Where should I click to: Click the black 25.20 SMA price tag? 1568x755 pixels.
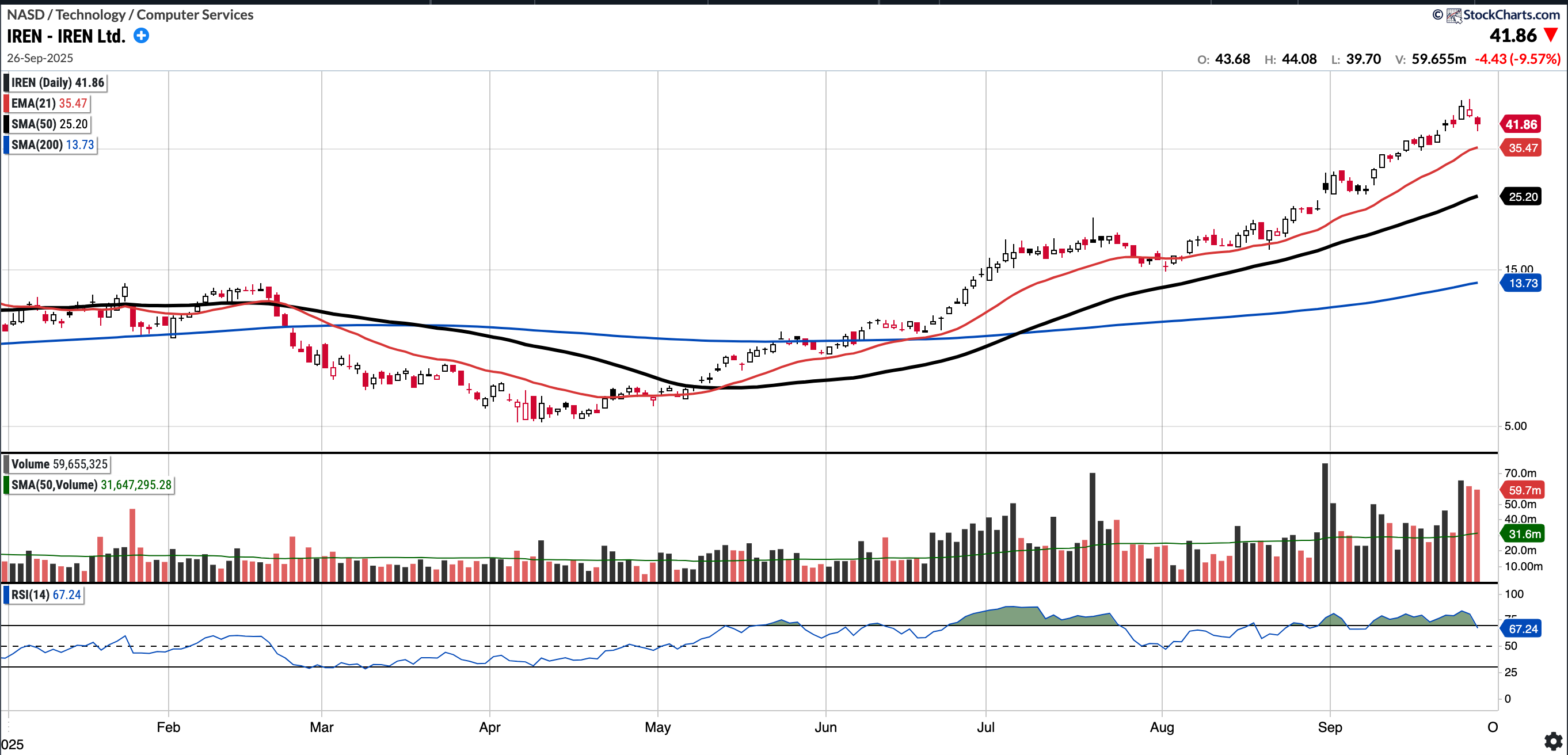tap(1522, 196)
